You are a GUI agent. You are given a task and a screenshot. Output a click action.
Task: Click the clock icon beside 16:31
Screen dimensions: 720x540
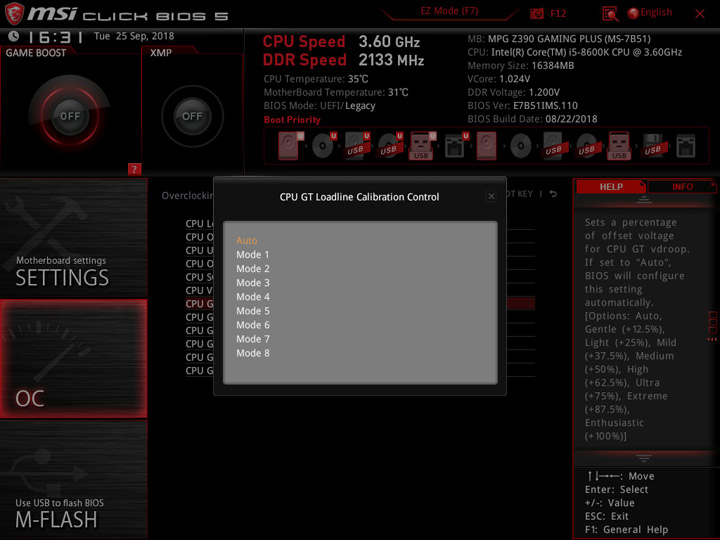pos(13,36)
